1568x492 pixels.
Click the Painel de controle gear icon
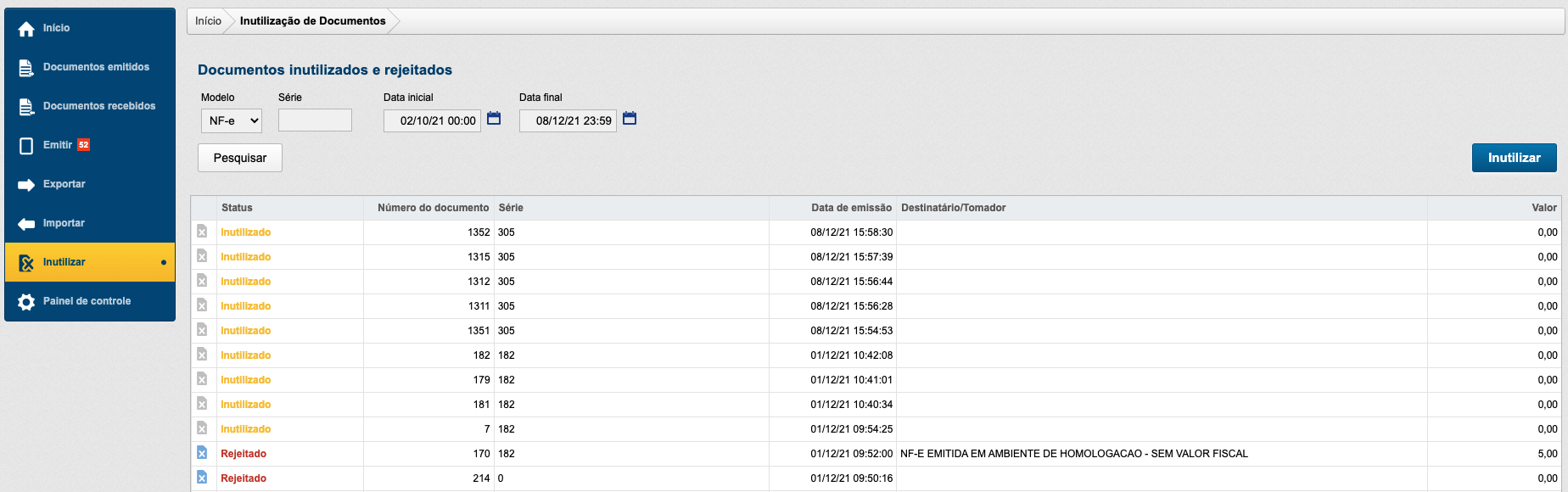26,302
